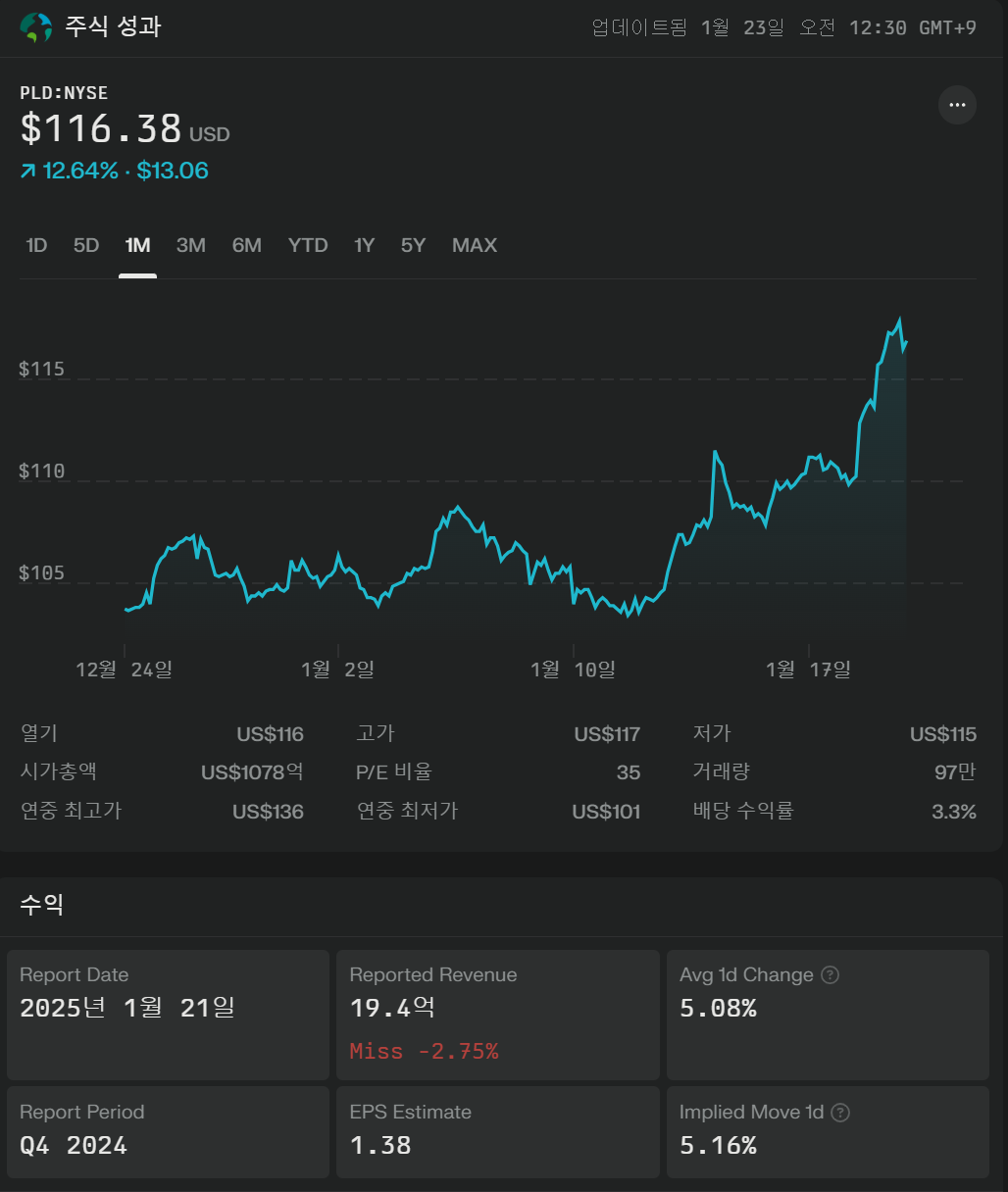1008x1192 pixels.
Task: Switch chart to 5D range
Action: pos(86,245)
